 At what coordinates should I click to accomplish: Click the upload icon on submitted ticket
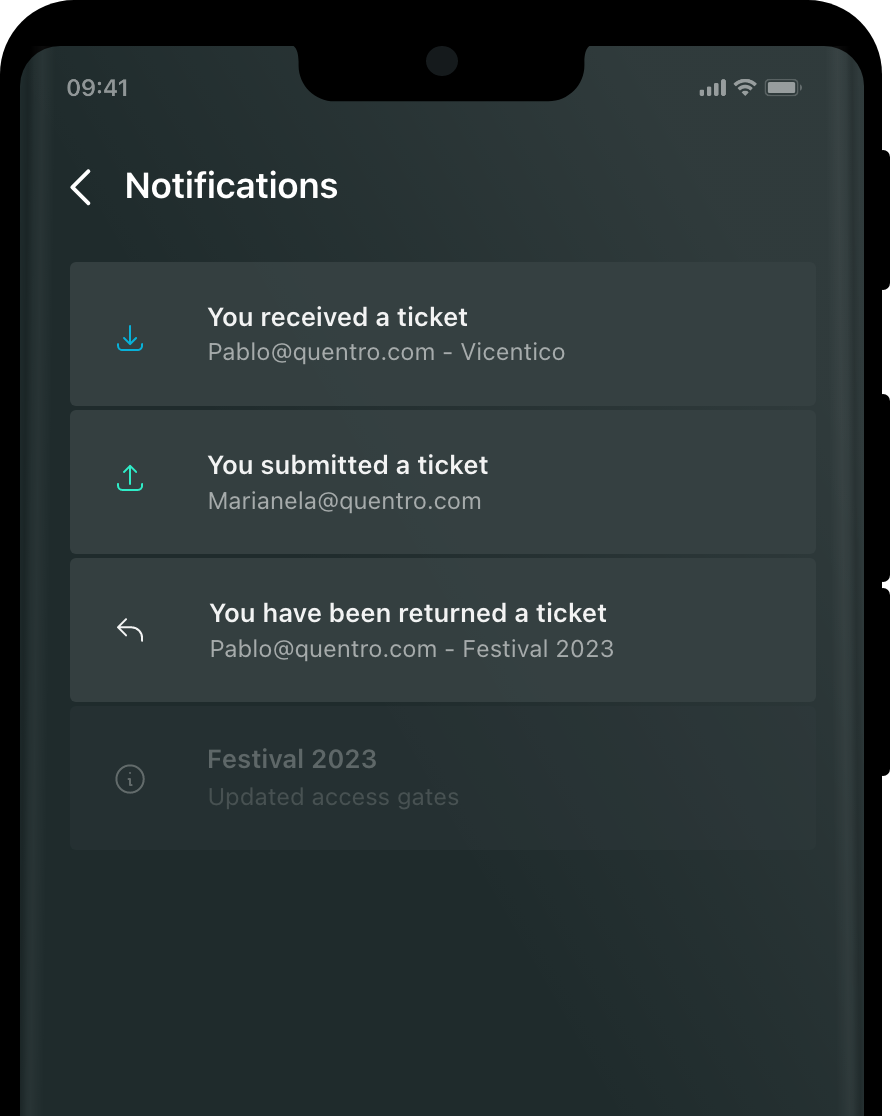[x=130, y=478]
